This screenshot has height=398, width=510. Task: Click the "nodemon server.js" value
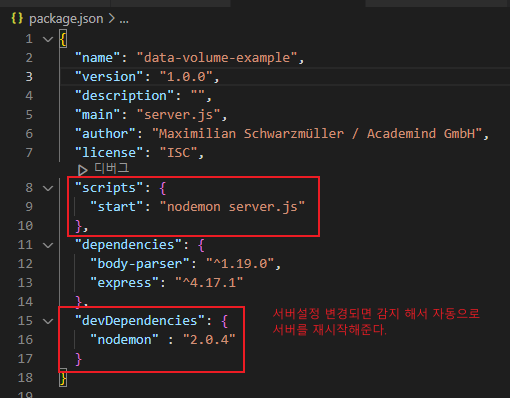click(232, 207)
